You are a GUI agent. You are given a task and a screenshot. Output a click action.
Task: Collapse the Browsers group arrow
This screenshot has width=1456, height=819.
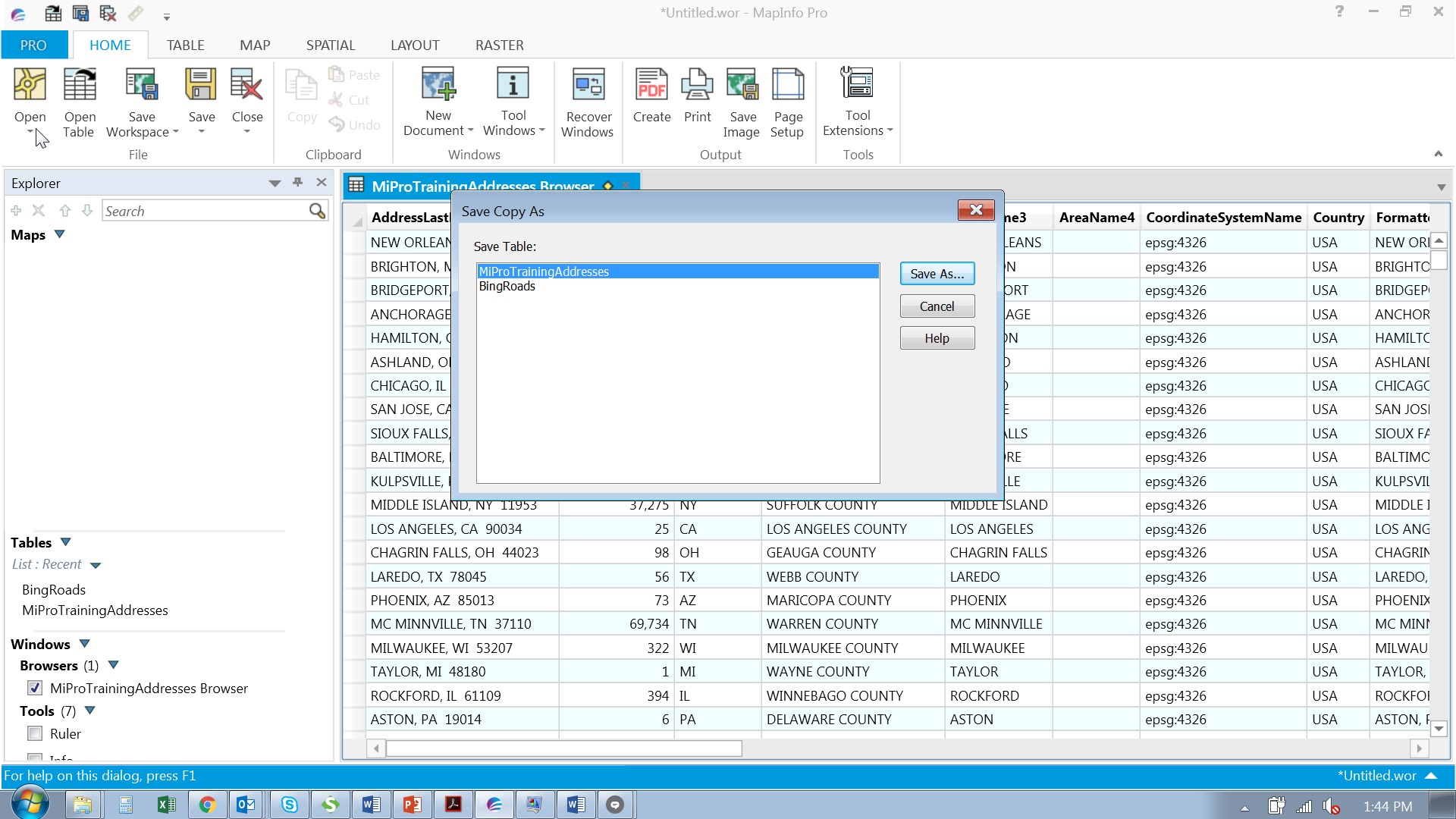click(x=114, y=665)
